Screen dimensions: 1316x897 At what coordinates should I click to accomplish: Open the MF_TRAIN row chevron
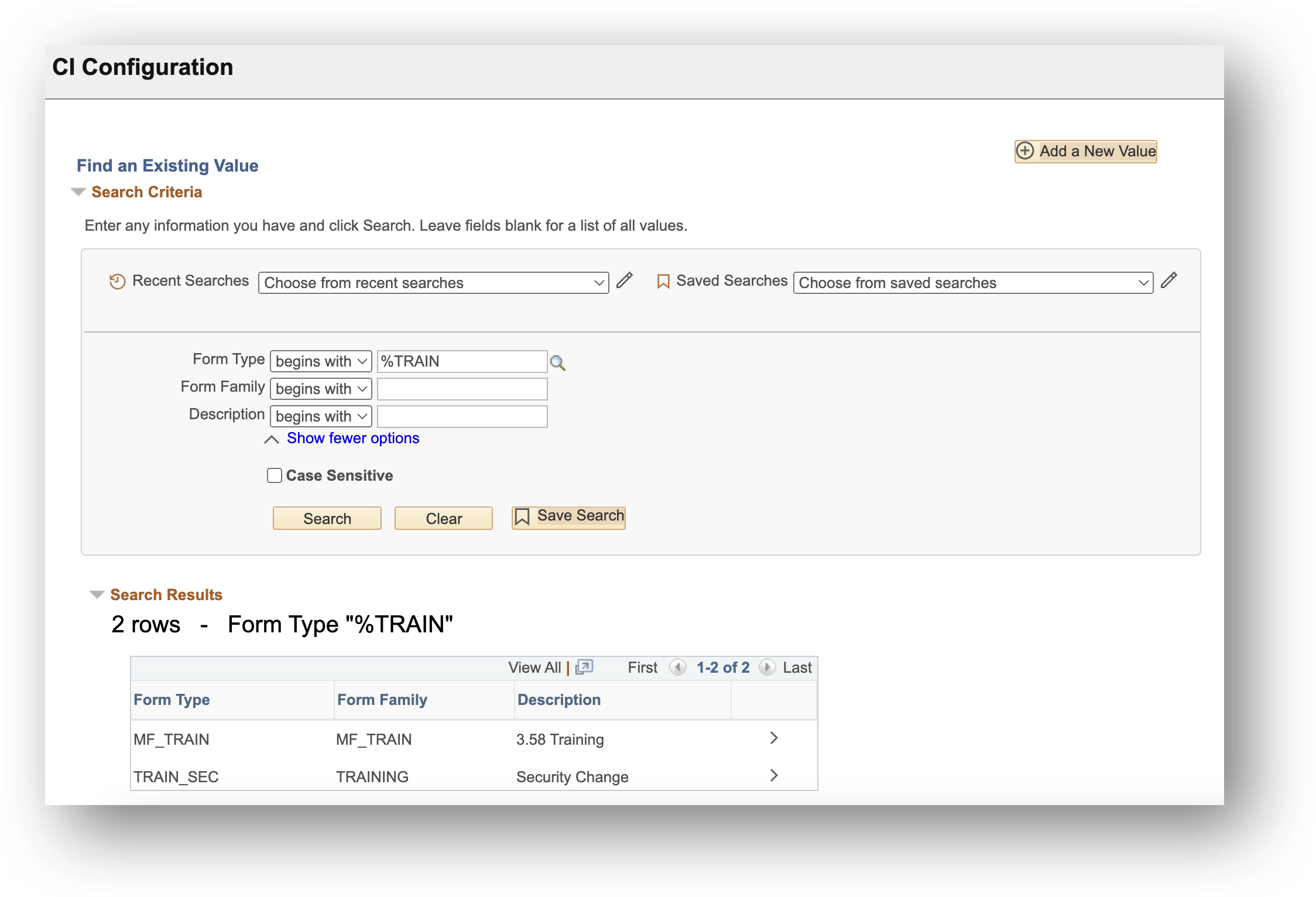tap(774, 738)
